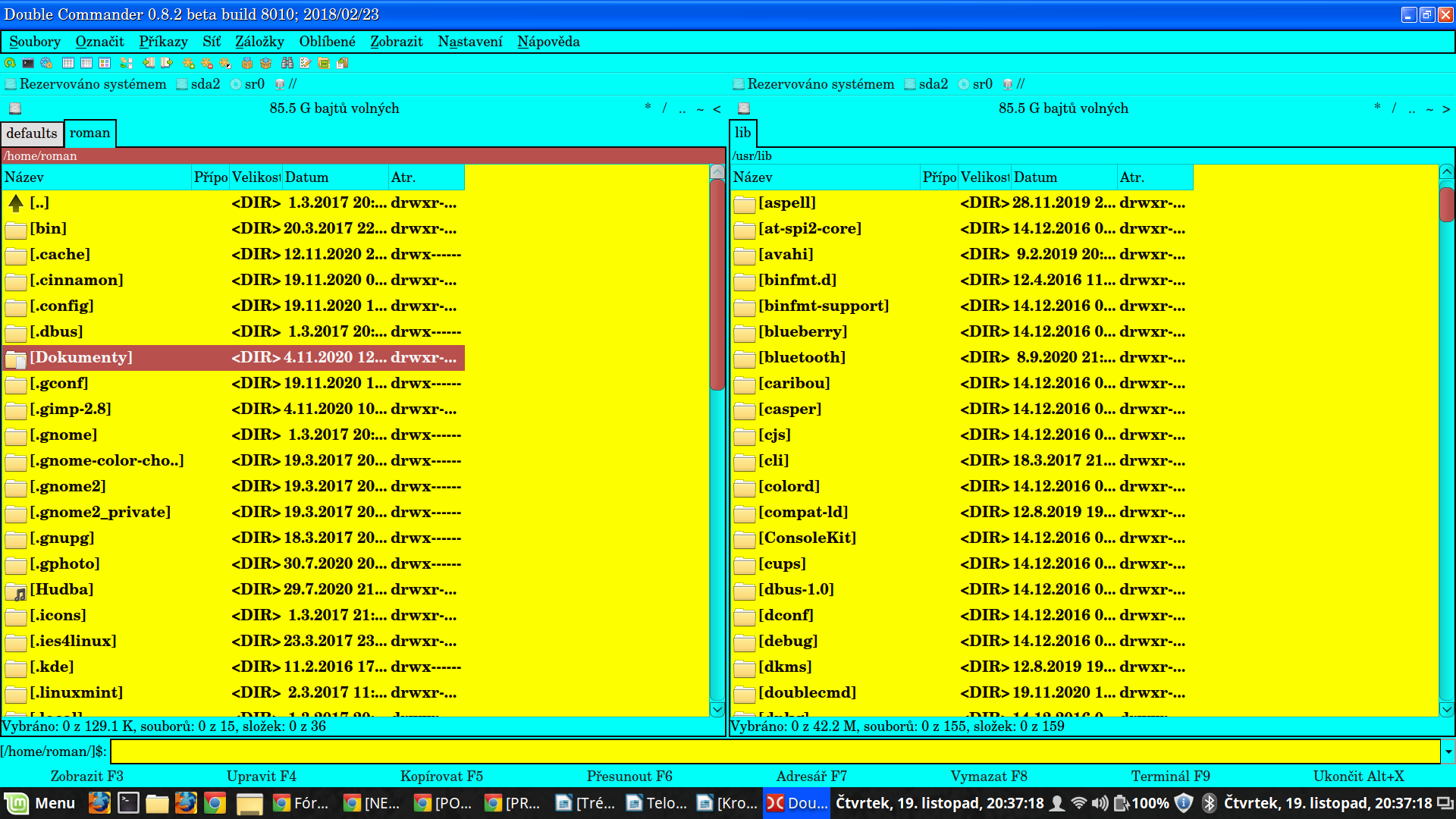Open the Záložky menu
This screenshot has width=1456, height=819.
point(259,42)
